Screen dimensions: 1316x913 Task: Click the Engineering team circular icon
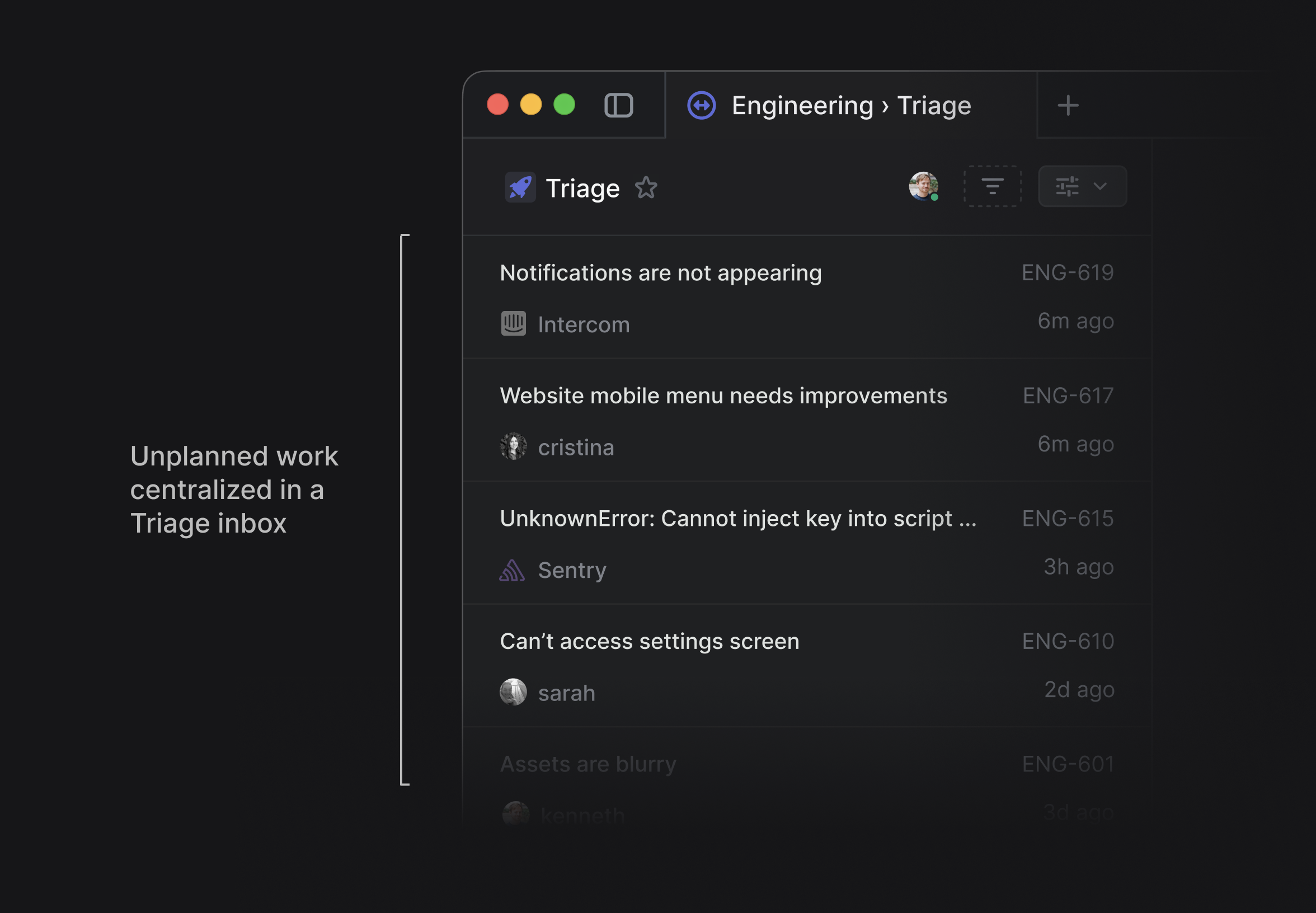pos(702,105)
